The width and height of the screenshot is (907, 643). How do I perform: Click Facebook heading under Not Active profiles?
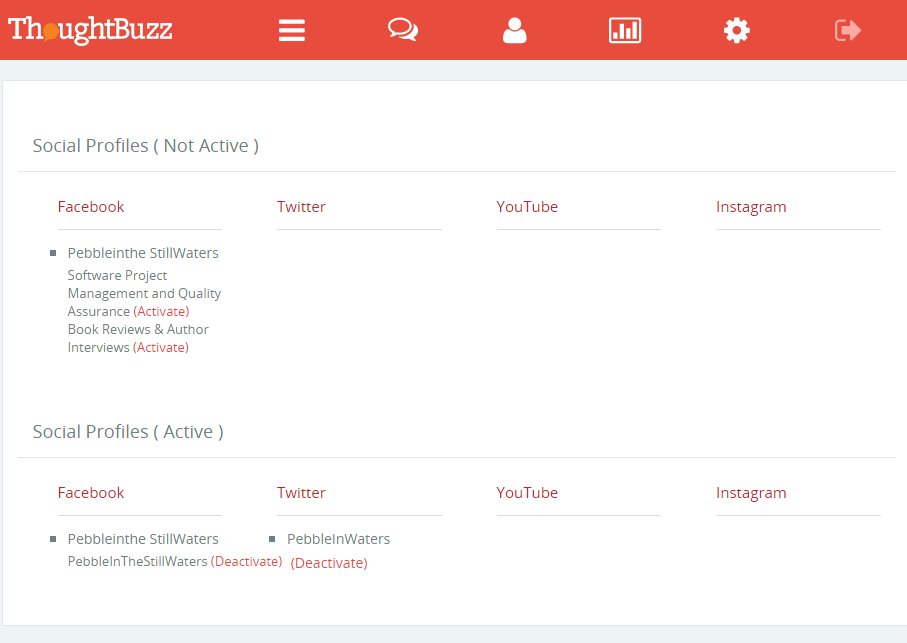pos(91,206)
